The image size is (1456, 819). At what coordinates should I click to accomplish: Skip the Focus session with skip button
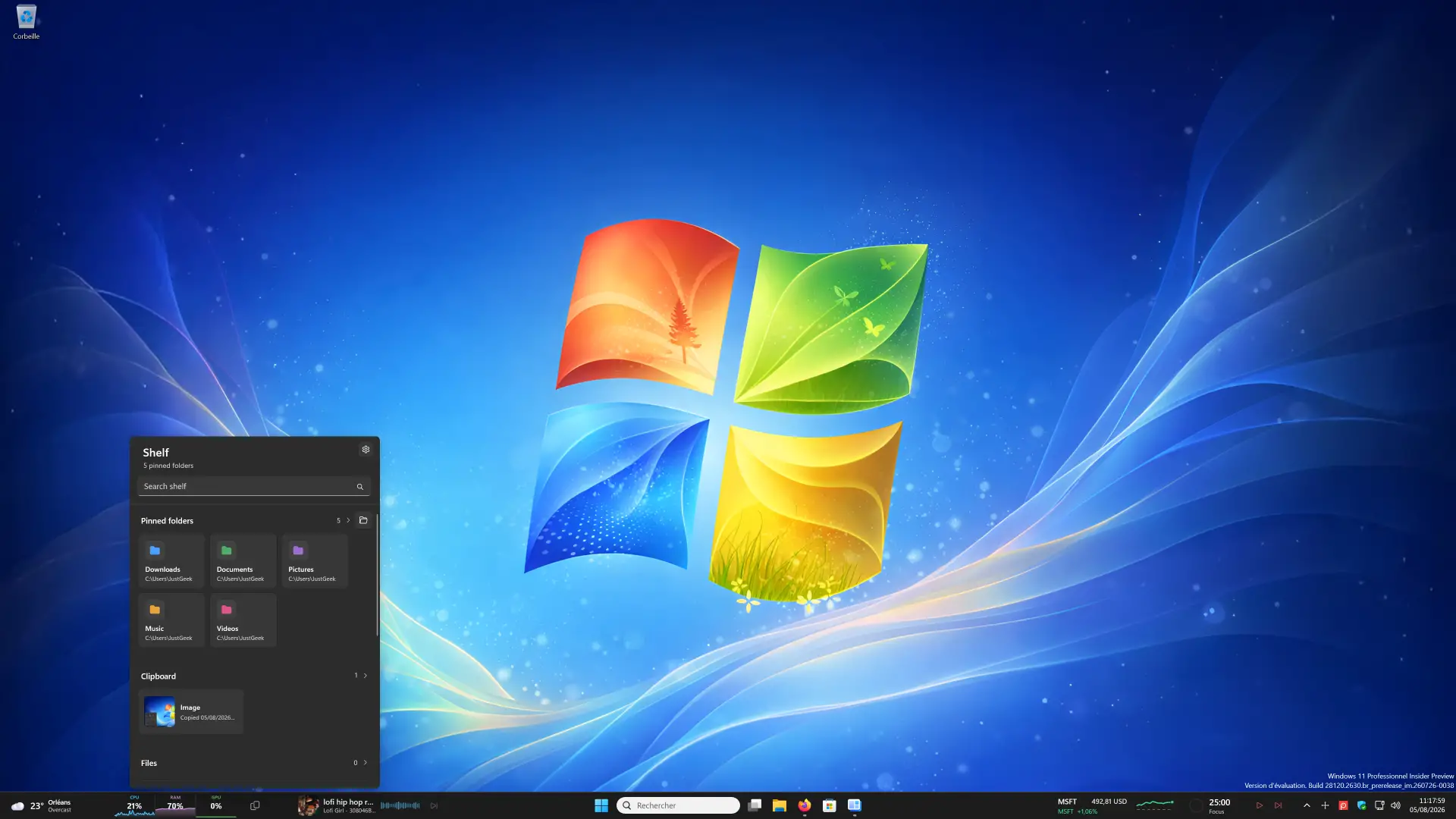[1279, 805]
